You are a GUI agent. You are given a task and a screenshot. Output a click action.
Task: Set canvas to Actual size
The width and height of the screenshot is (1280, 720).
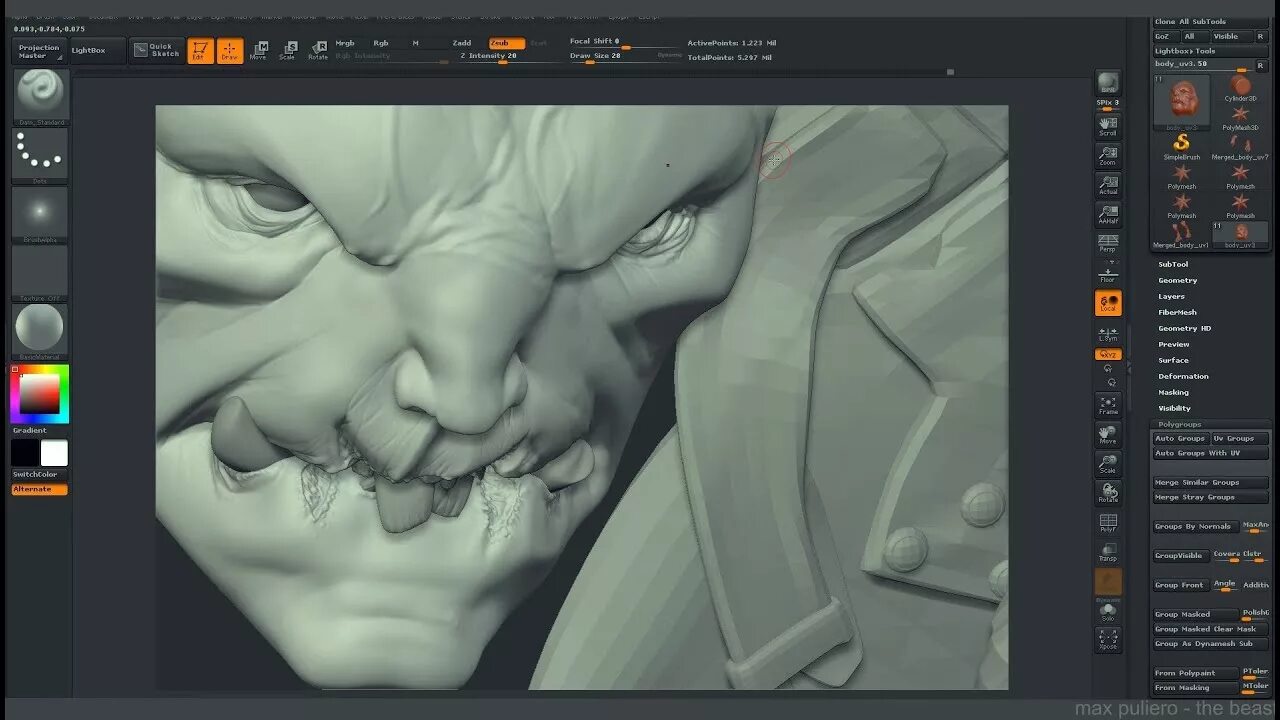1108,184
